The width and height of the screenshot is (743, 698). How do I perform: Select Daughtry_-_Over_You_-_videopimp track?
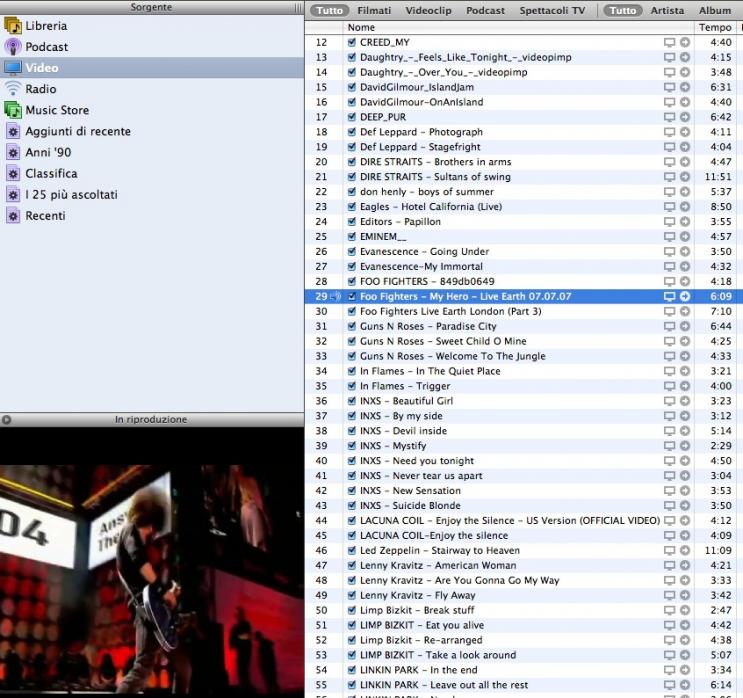(444, 72)
